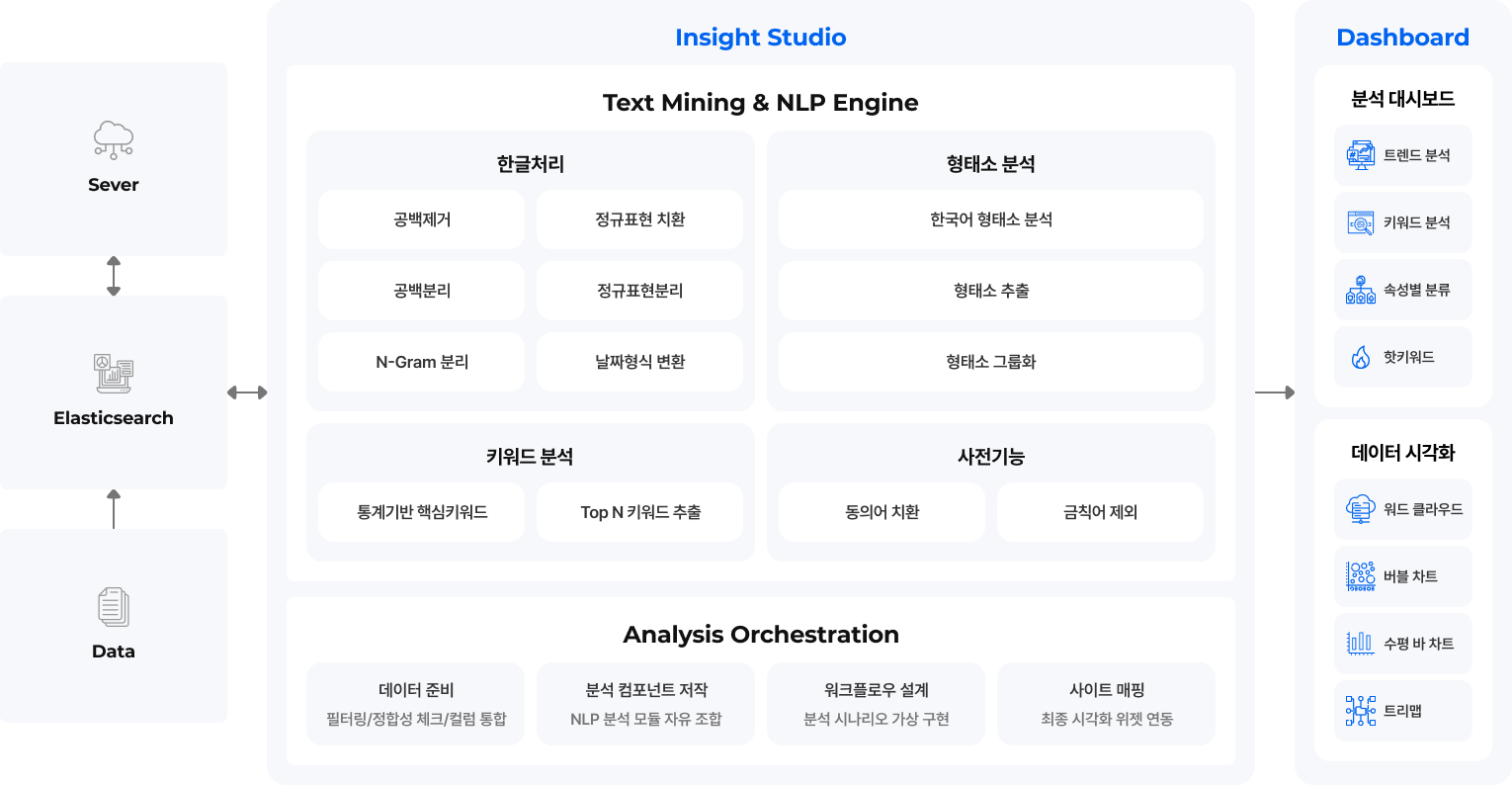Click the N-Gram 분리 item

click(422, 362)
